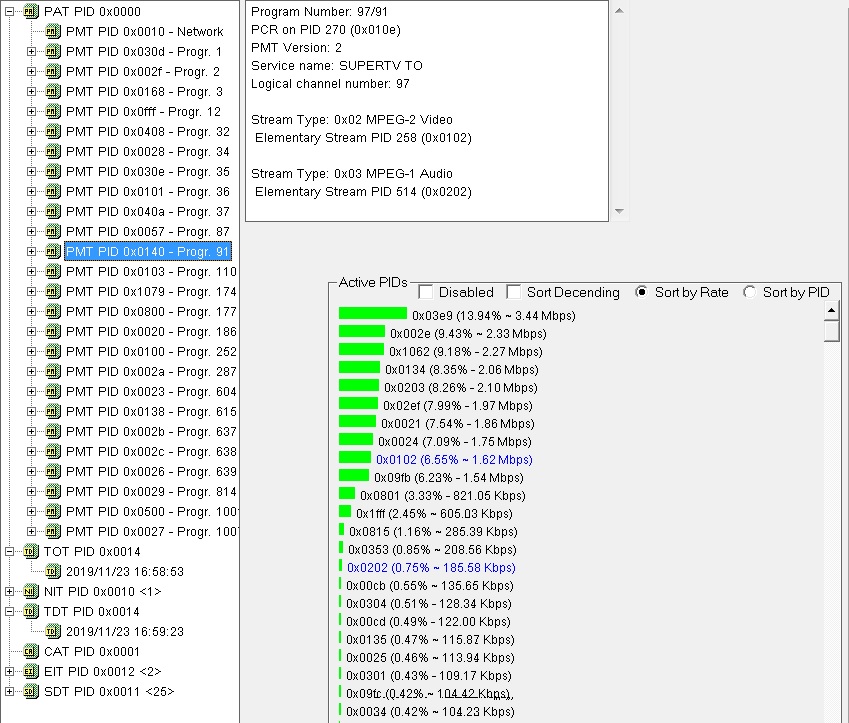849x723 pixels.
Task: Select PMT PID 0x0020 - Progr. 186 row
Action: 151,331
